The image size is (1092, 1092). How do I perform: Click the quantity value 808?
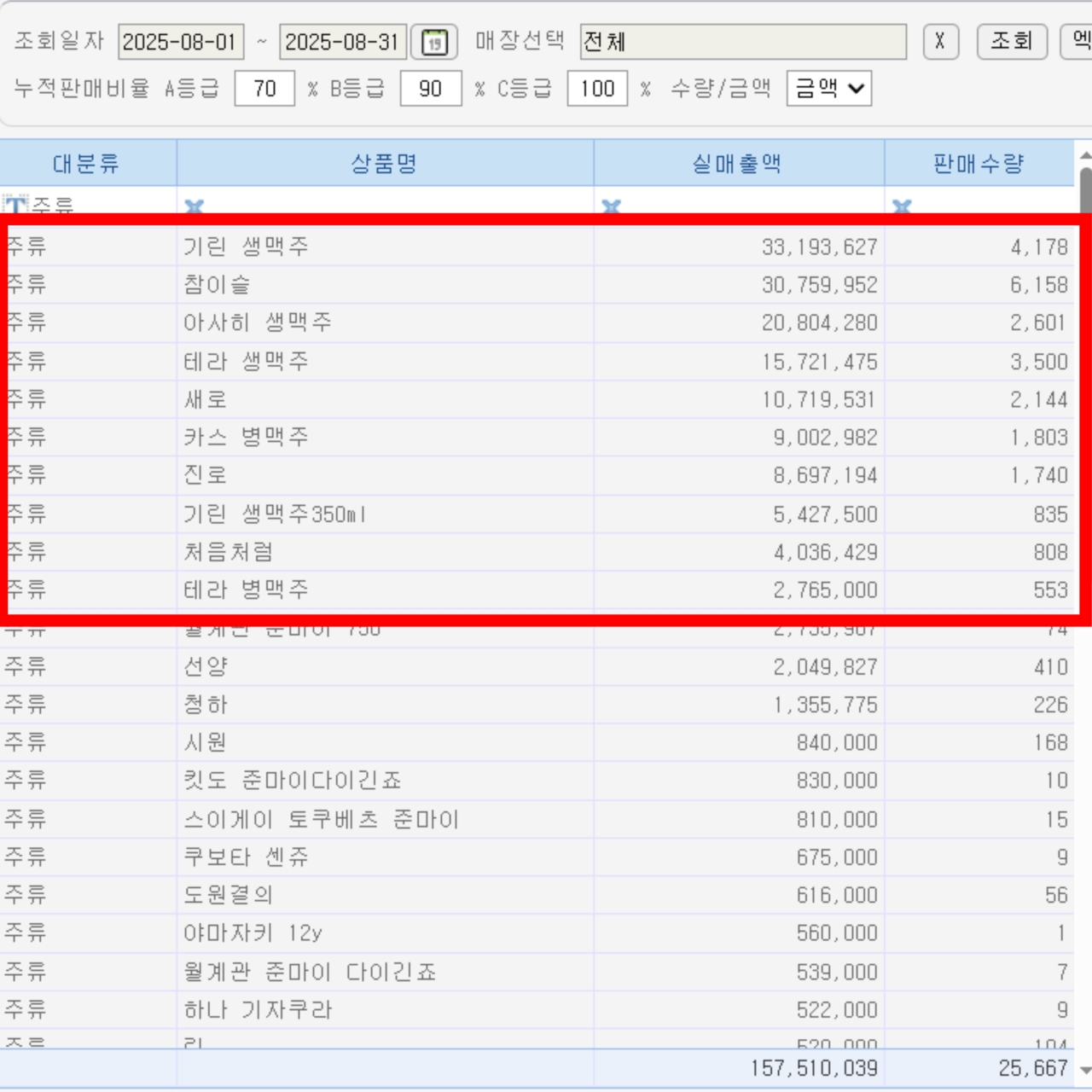(x=1050, y=552)
